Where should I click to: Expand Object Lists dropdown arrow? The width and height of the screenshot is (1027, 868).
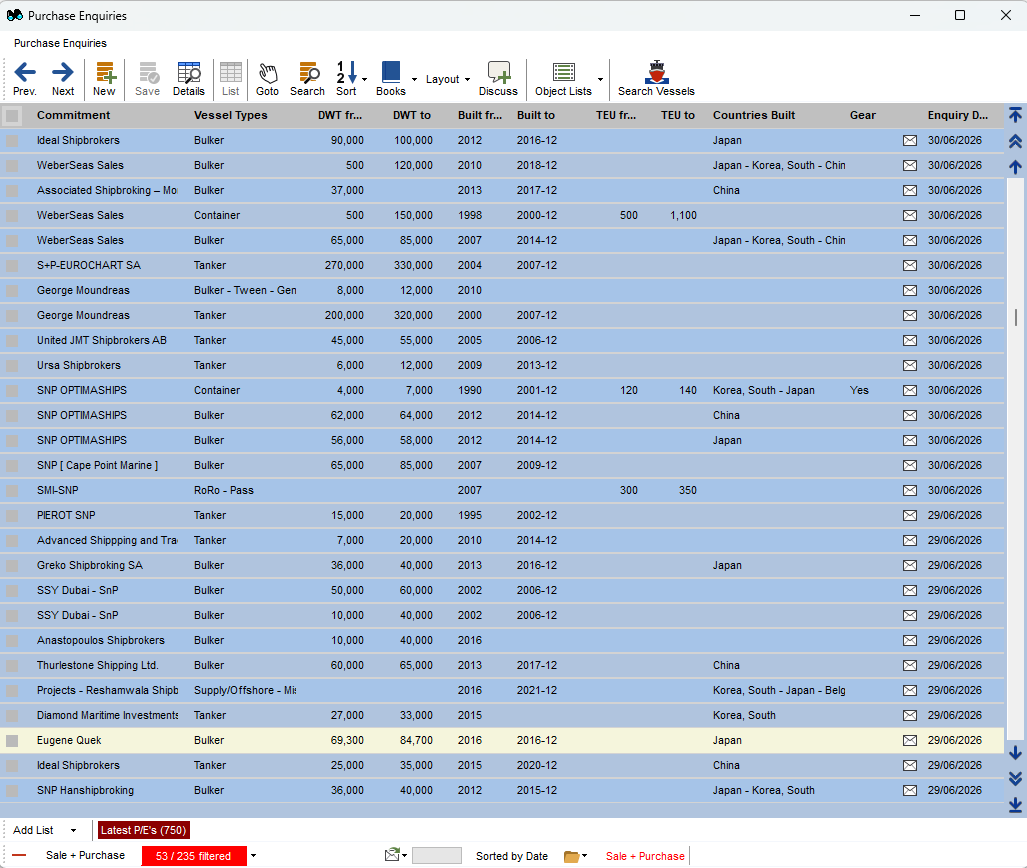coord(600,79)
